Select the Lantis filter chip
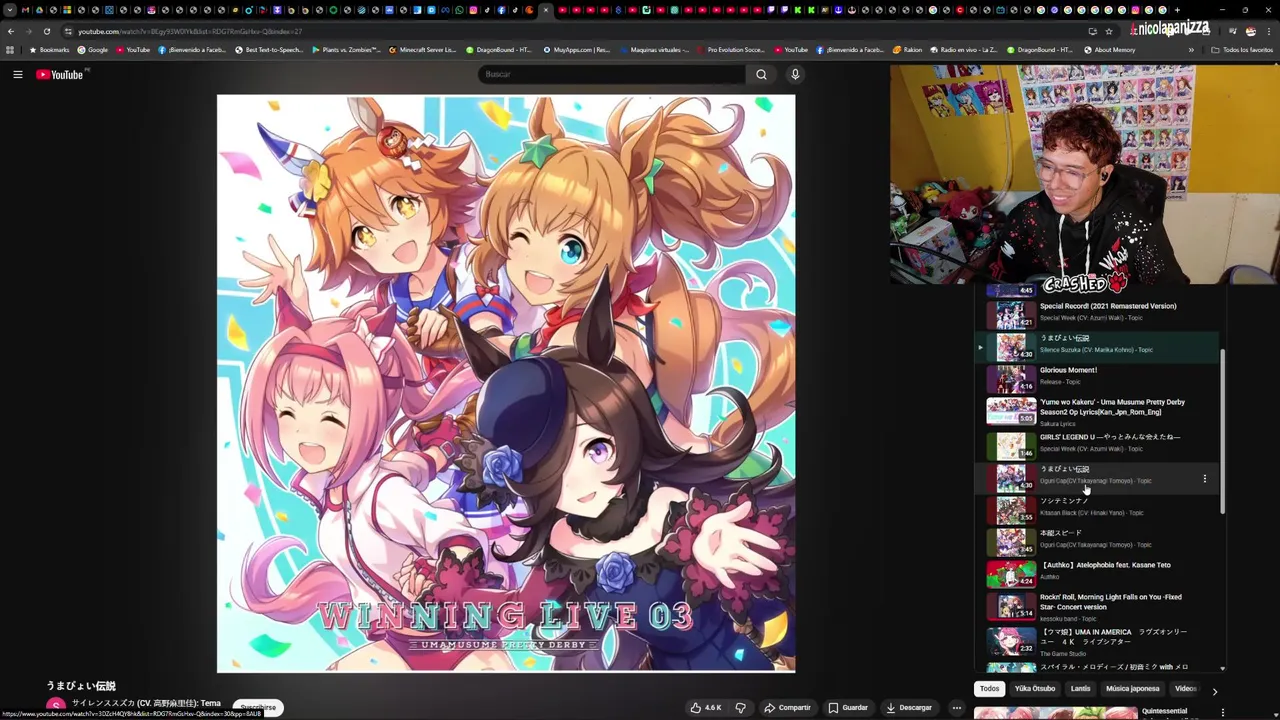1280x720 pixels. click(1081, 688)
